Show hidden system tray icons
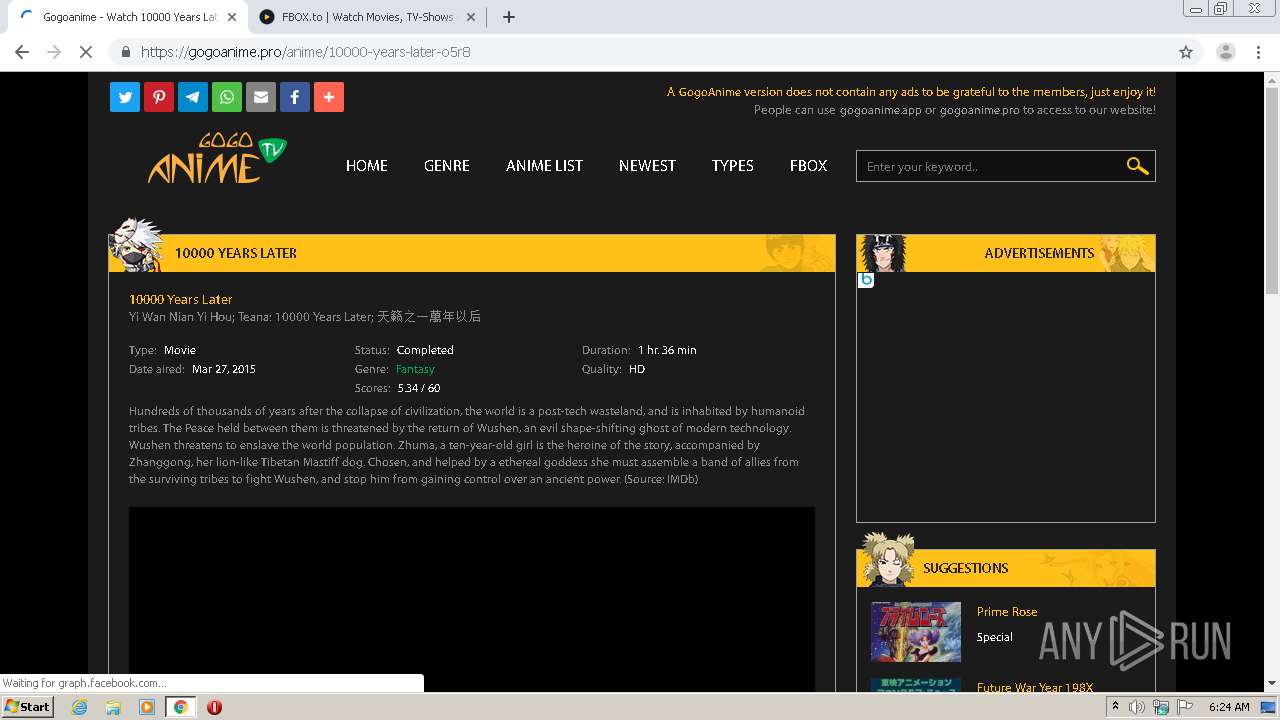 (x=1115, y=707)
